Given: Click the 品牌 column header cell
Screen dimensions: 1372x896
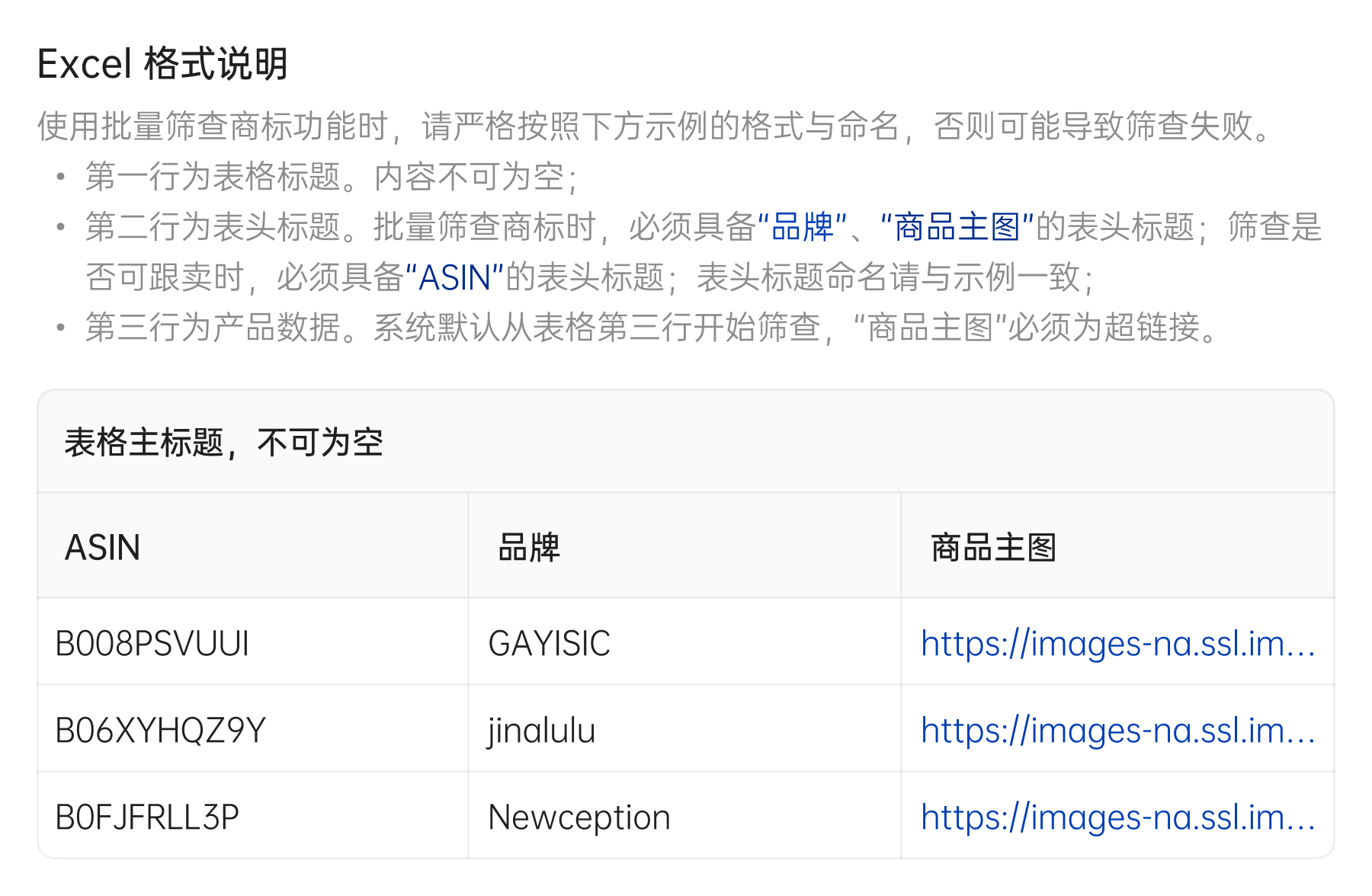Looking at the screenshot, I should coord(529,548).
